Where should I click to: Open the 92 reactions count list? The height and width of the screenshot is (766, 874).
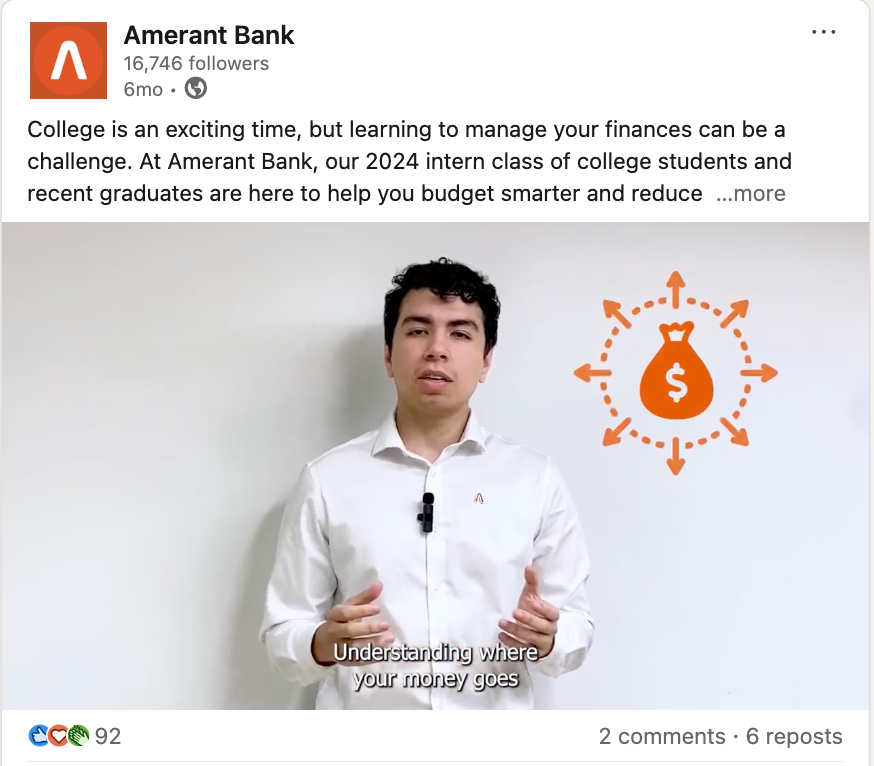(108, 736)
